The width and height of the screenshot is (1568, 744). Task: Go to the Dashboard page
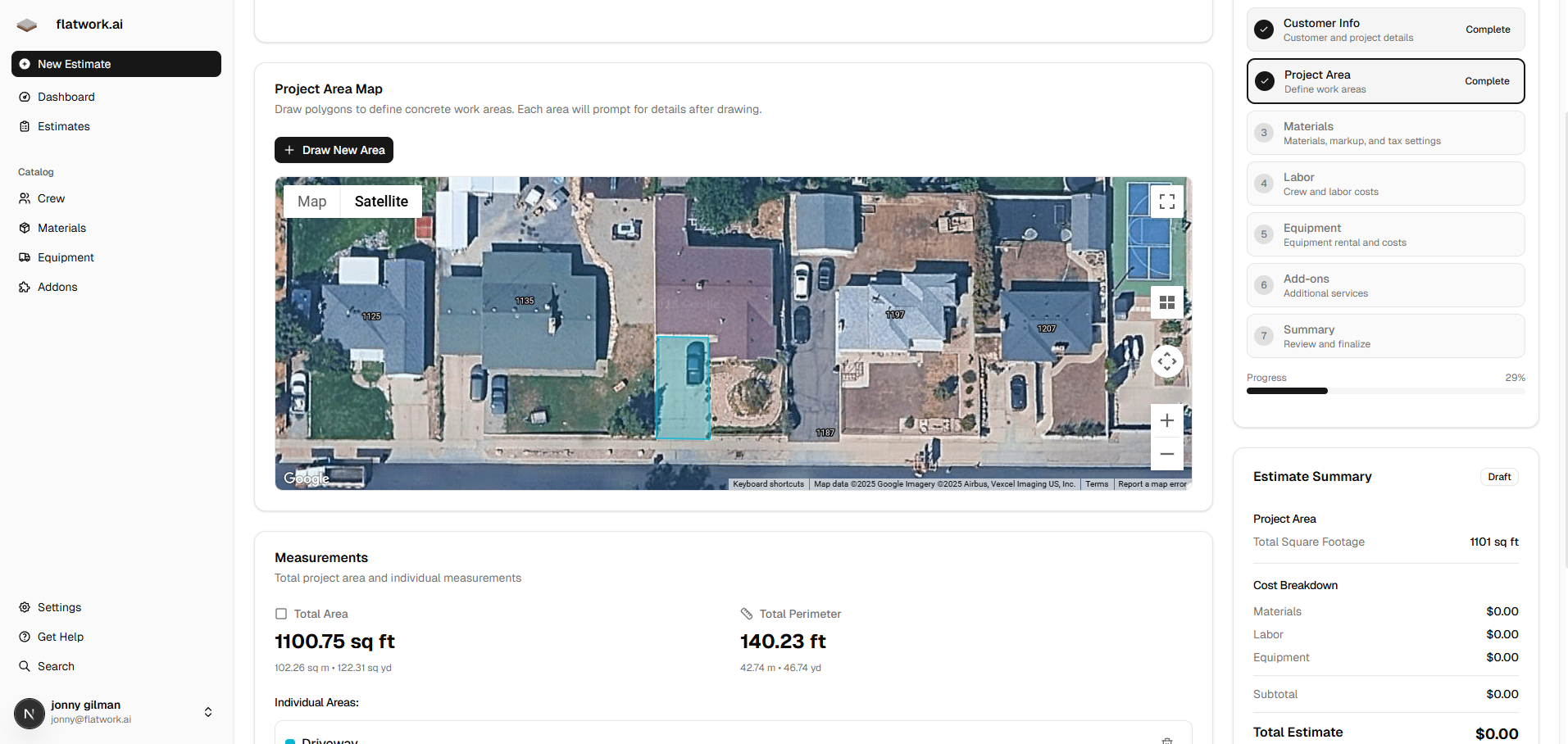pos(66,97)
